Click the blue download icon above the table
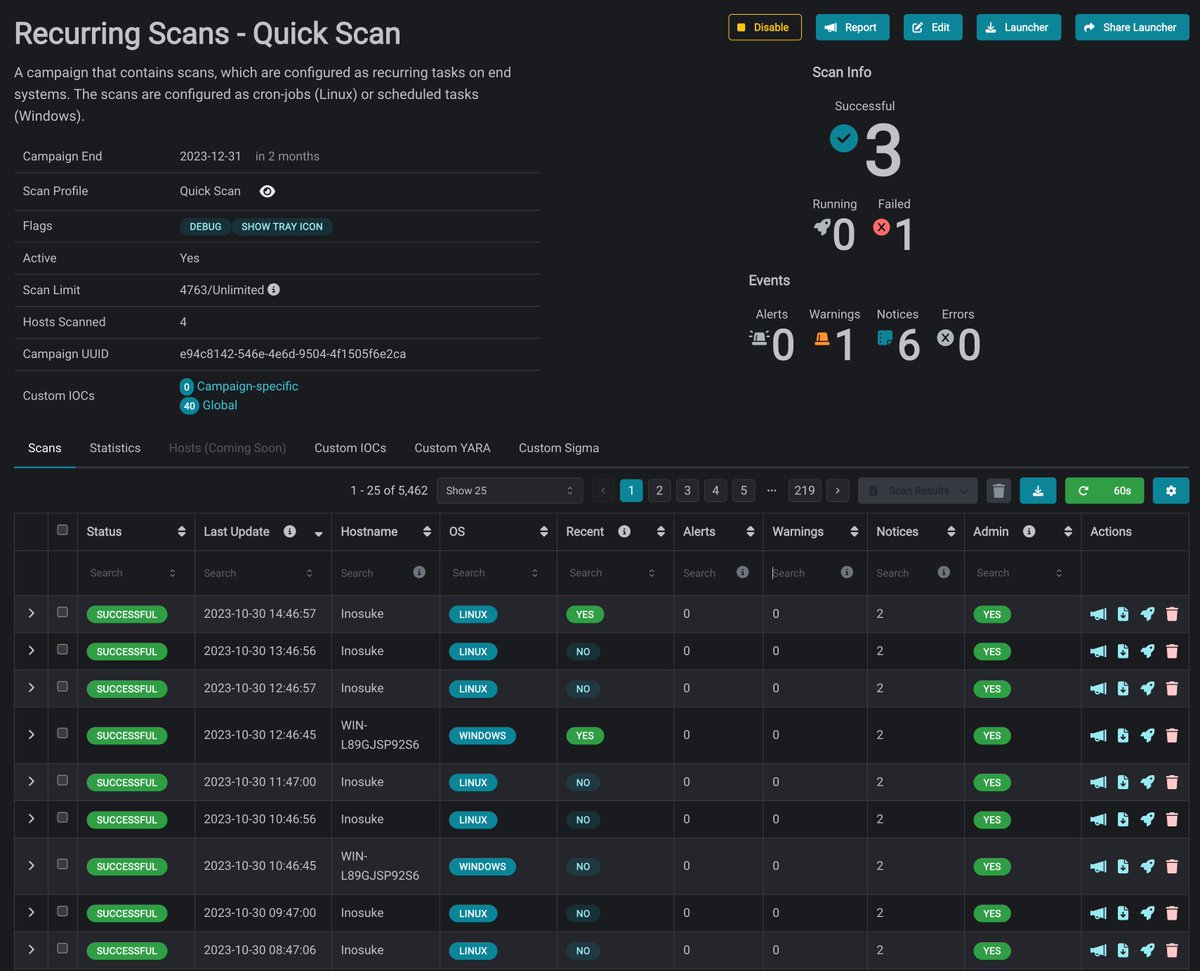The width and height of the screenshot is (1200, 971). click(1038, 490)
